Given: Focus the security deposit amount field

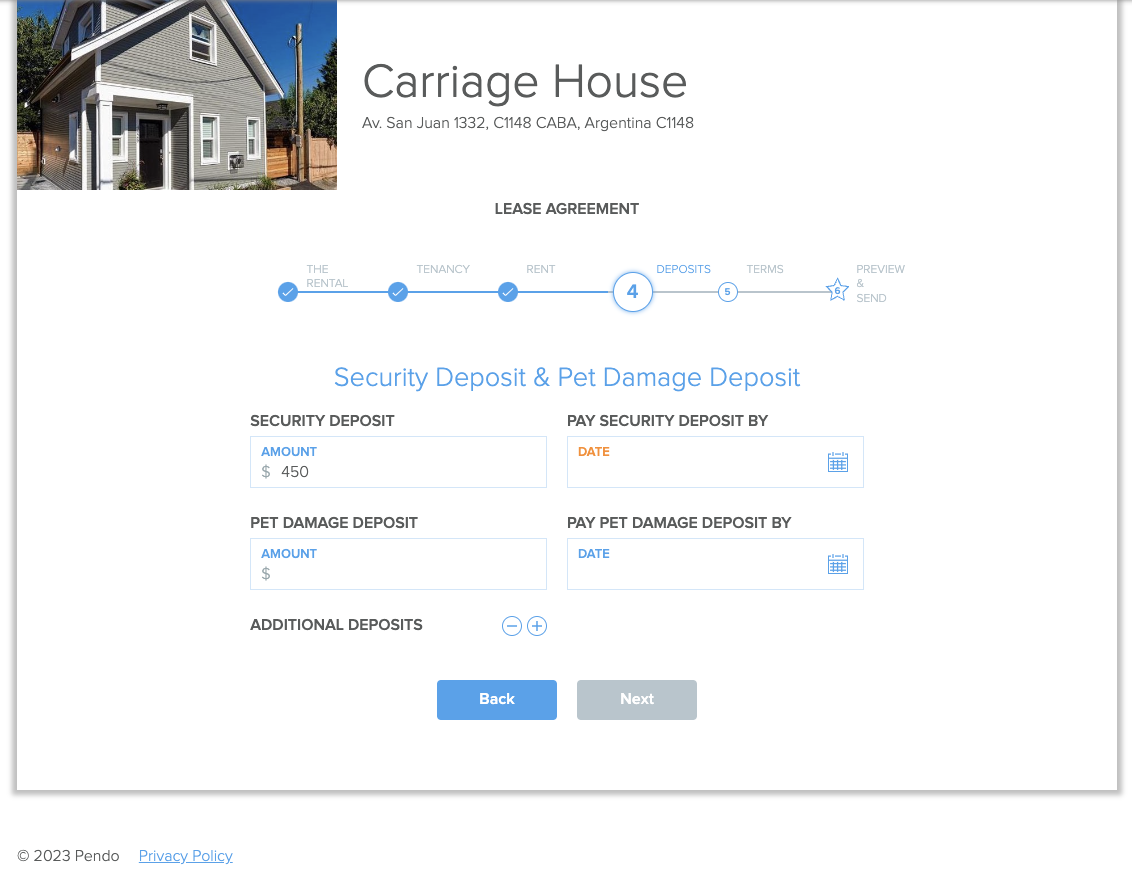Looking at the screenshot, I should tap(399, 462).
